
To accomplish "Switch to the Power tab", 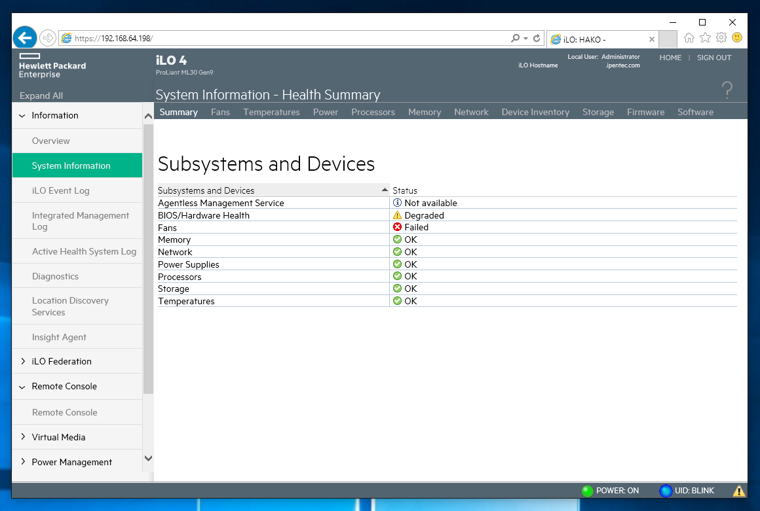I will pyautogui.click(x=325, y=112).
